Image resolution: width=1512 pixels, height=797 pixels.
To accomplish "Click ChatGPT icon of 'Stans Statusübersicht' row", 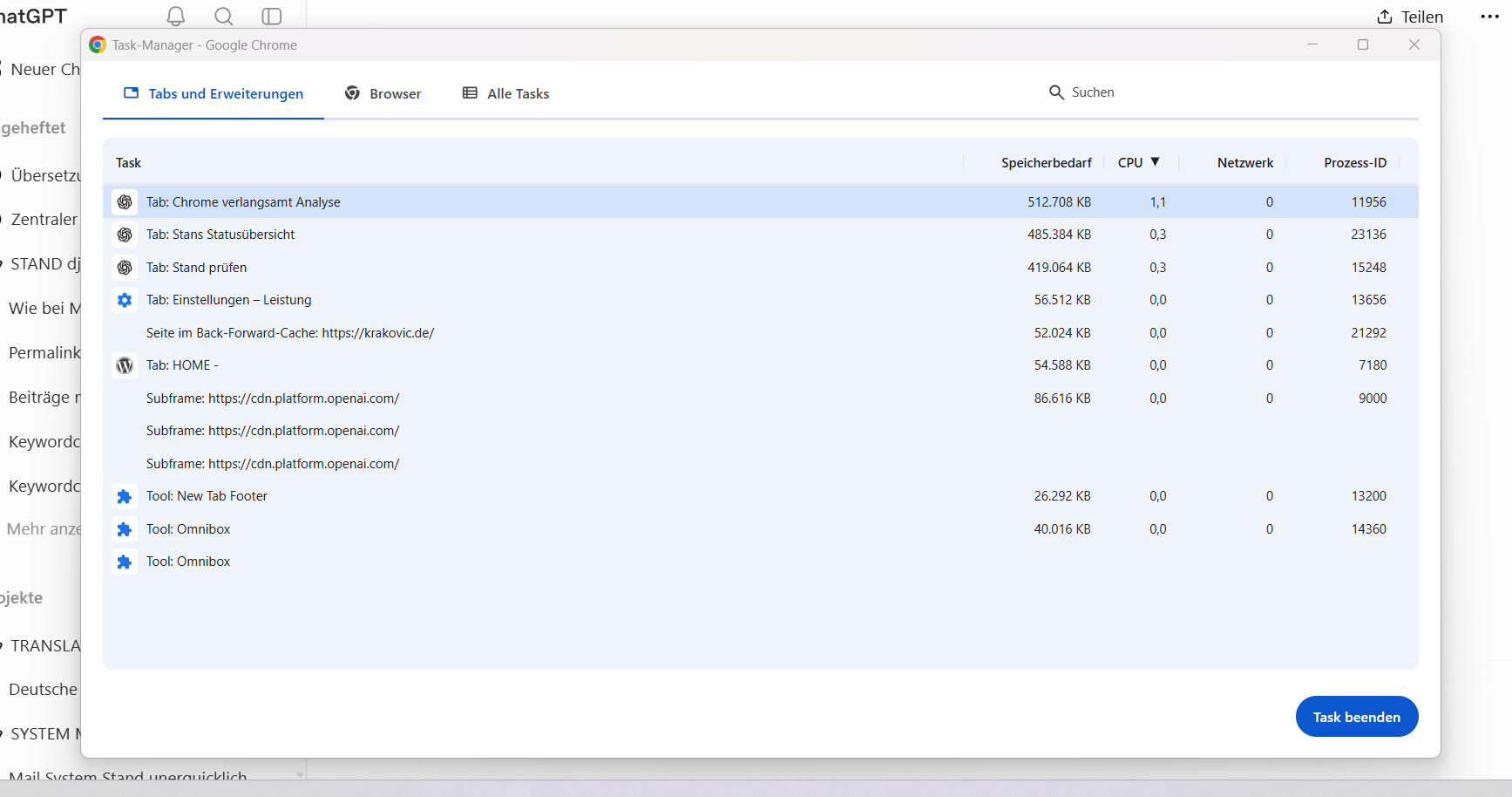I will click(125, 235).
